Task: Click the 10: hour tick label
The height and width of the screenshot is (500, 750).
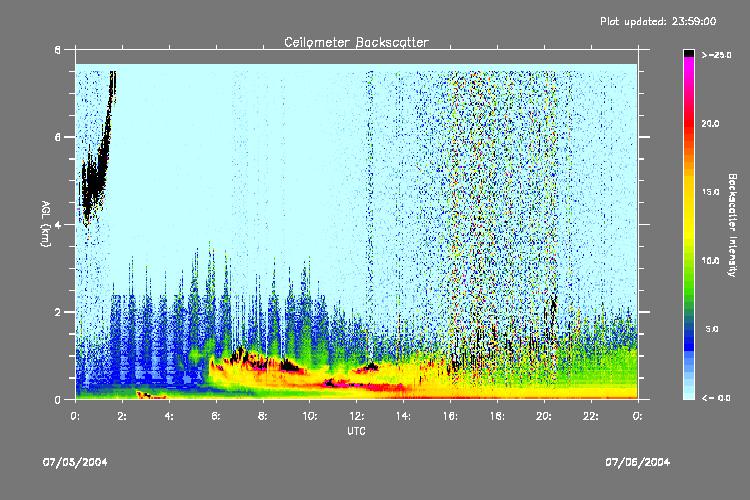Action: coord(309,416)
